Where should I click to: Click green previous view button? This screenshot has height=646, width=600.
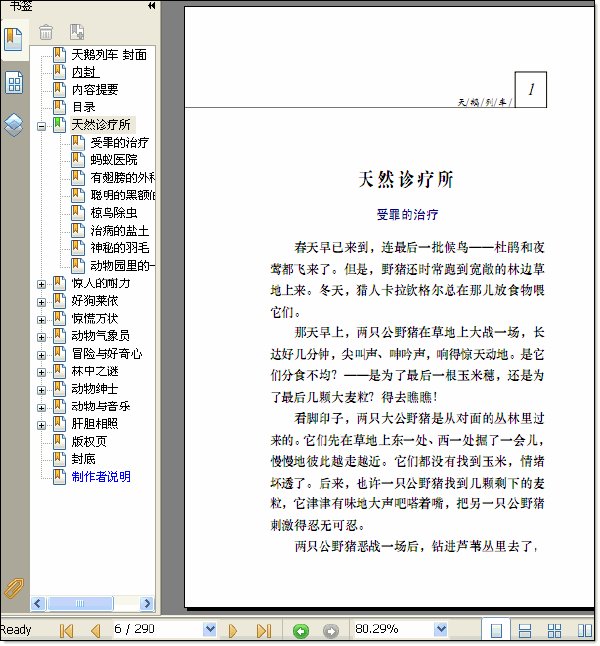[301, 631]
